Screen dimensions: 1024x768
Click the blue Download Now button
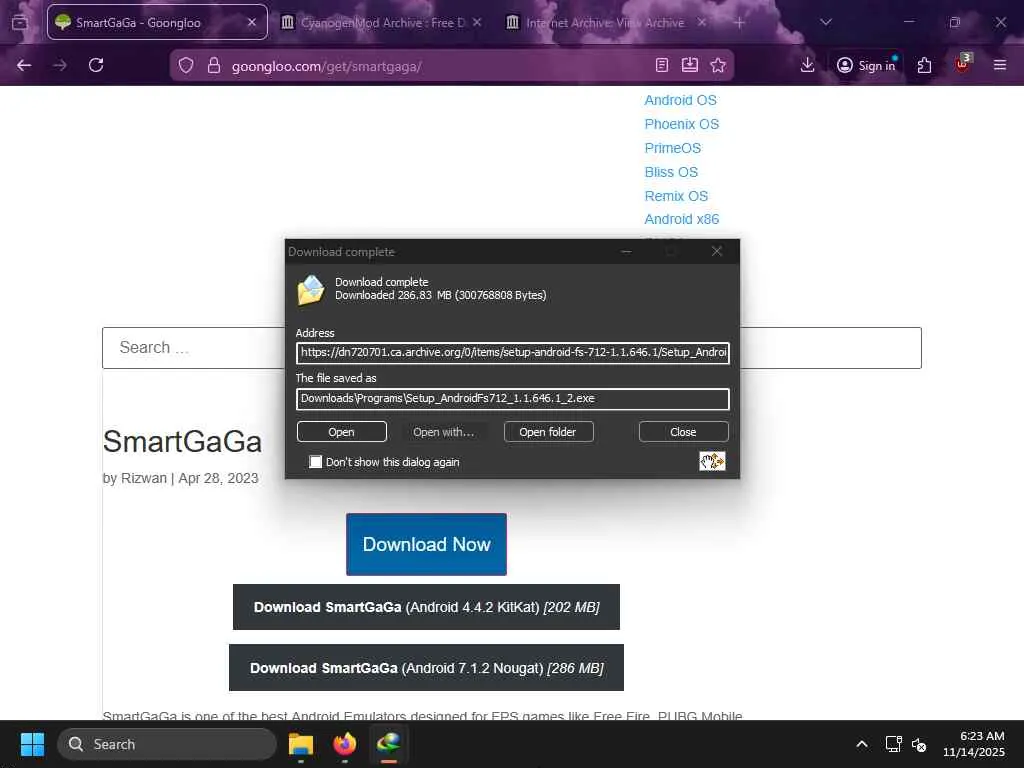pyautogui.click(x=426, y=545)
